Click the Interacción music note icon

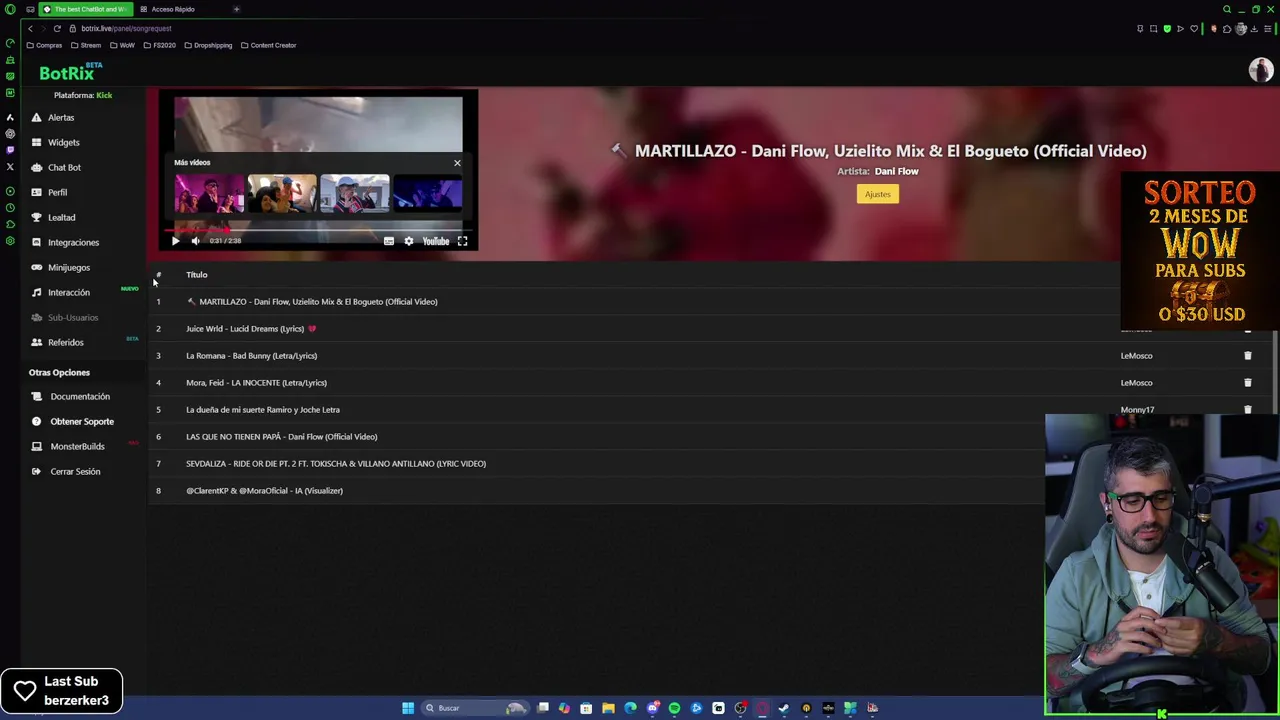click(37, 292)
